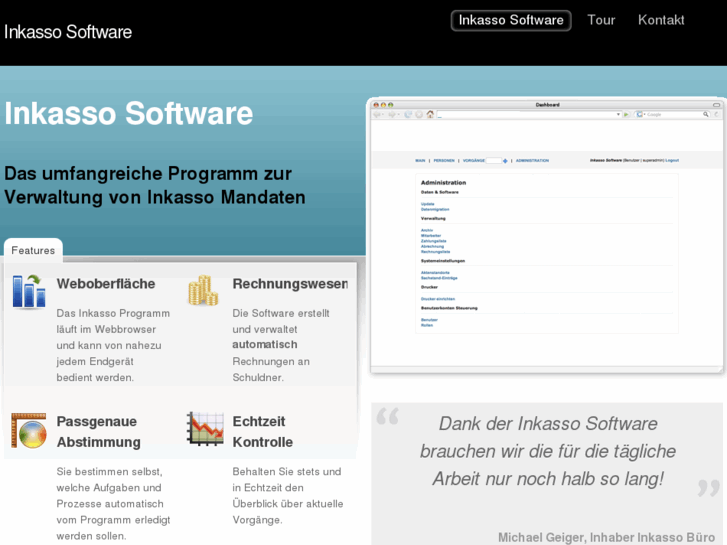This screenshot has height=545, width=727.
Task: Click the bold word 'automatisch' in Rechnungswesen
Action: [x=265, y=345]
